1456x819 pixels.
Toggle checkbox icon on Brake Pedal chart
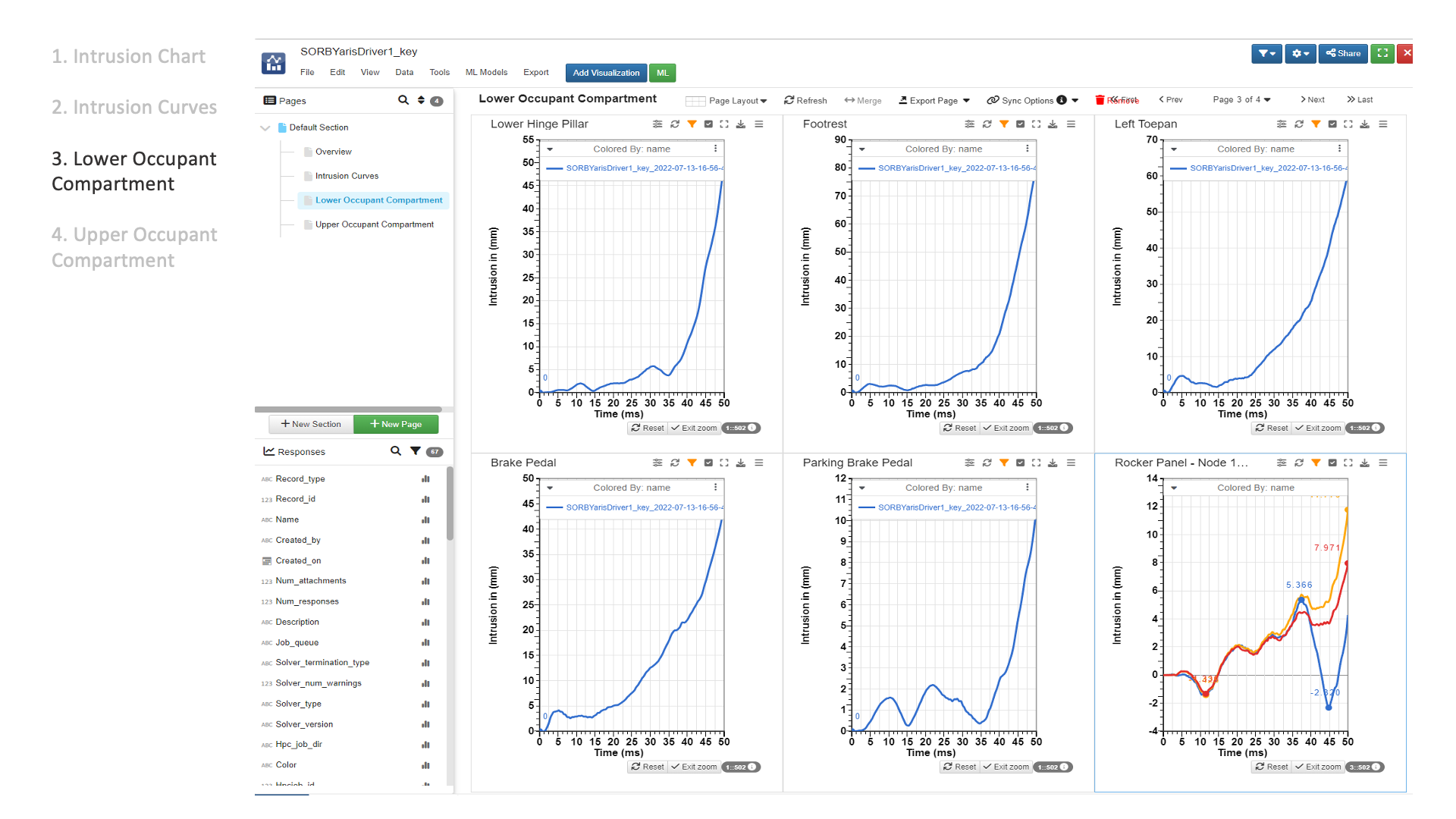point(708,463)
